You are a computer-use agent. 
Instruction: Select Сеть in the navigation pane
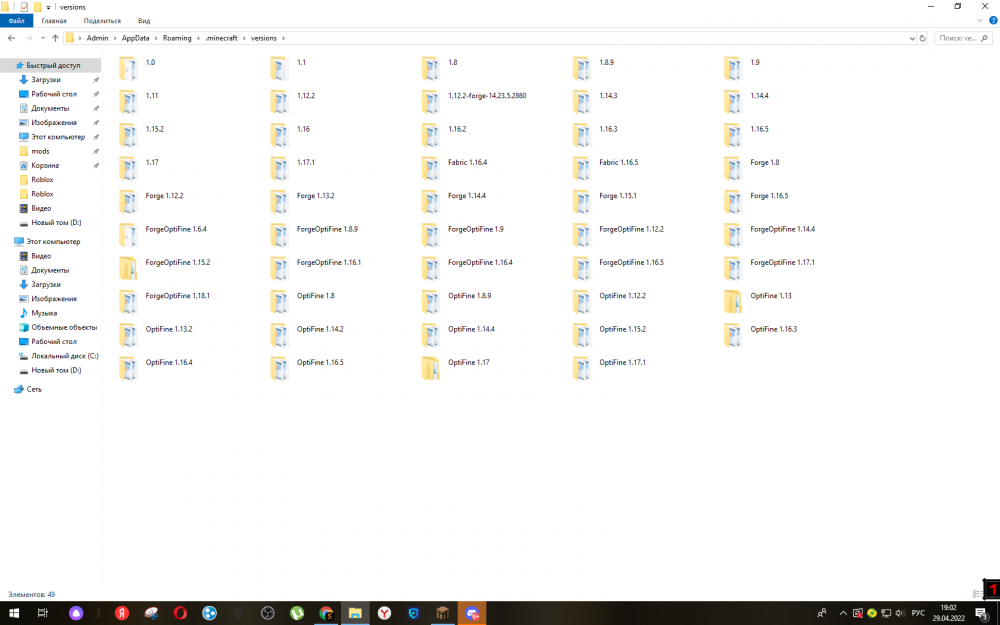34,389
